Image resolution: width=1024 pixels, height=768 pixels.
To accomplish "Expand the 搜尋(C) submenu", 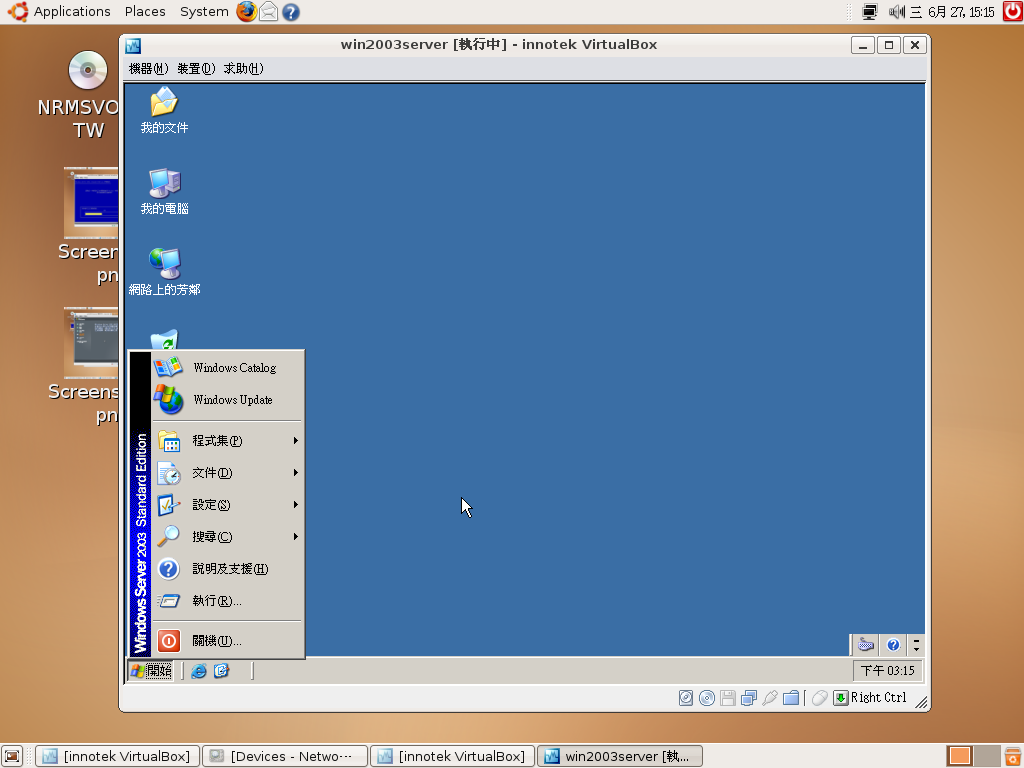I will [x=228, y=537].
